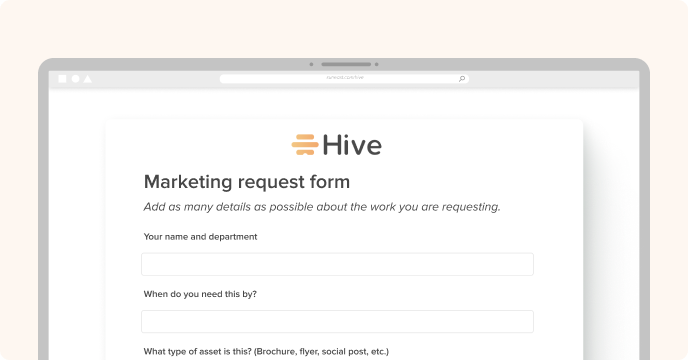688x360 pixels.
Task: Click the italic details instruction subtitle
Action: coord(322,207)
